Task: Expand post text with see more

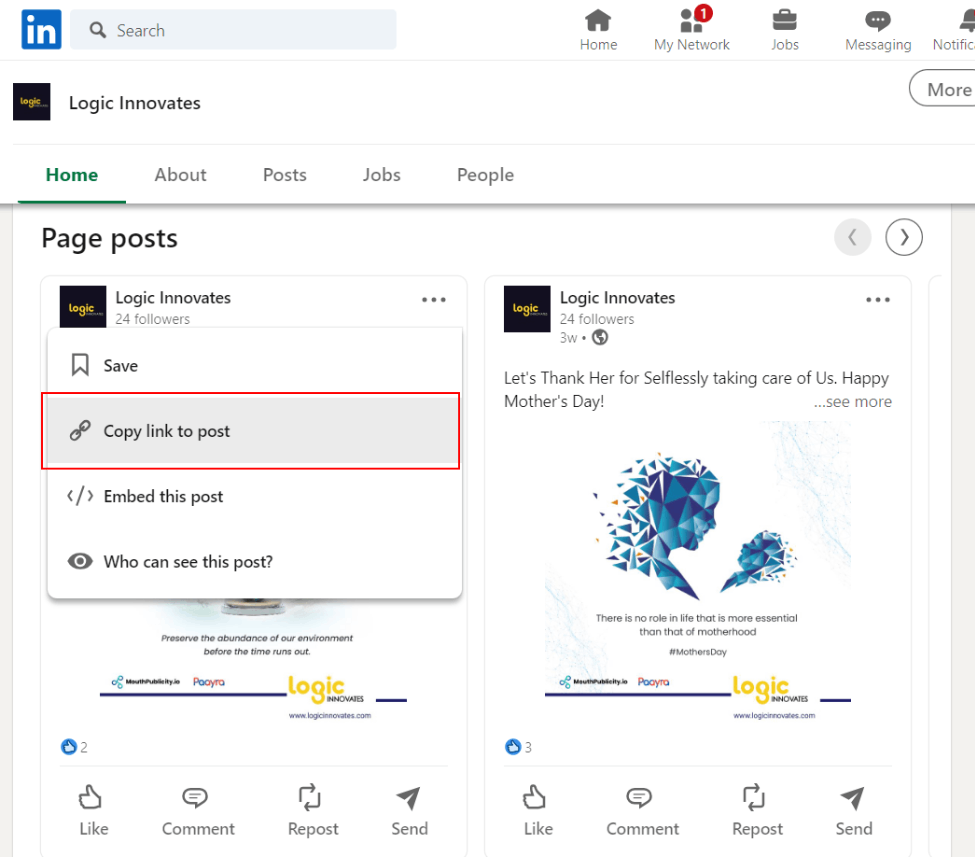Action: (x=853, y=402)
